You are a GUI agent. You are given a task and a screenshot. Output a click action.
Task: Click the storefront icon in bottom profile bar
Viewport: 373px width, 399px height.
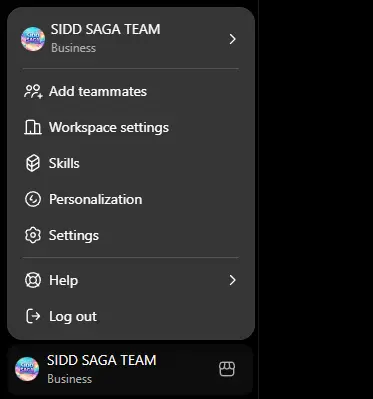pos(227,369)
